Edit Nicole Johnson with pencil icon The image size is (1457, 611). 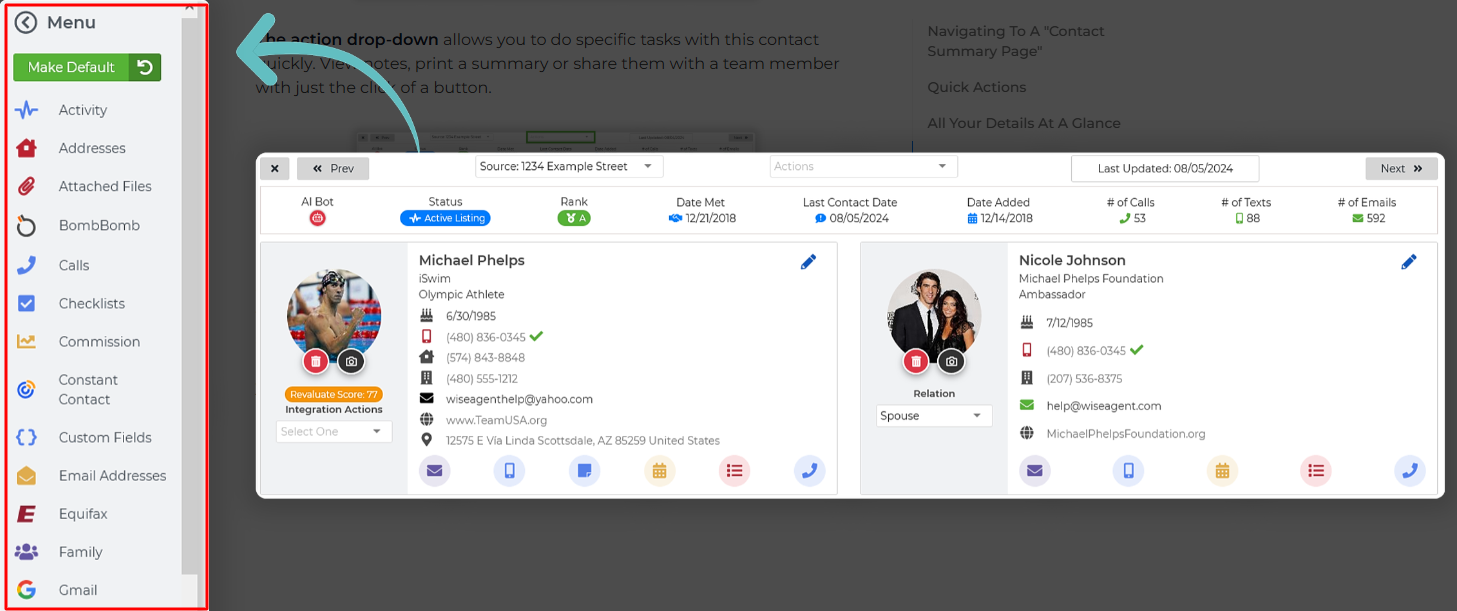1408,262
